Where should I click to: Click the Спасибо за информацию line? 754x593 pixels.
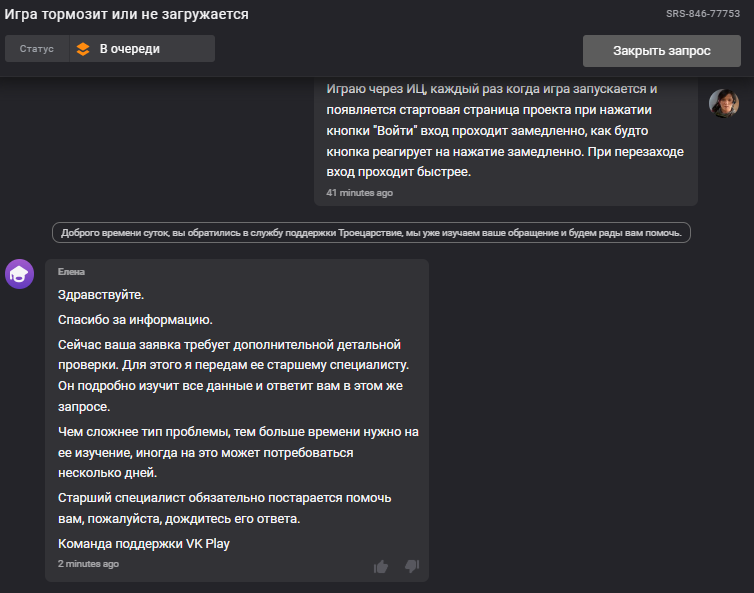coord(135,320)
